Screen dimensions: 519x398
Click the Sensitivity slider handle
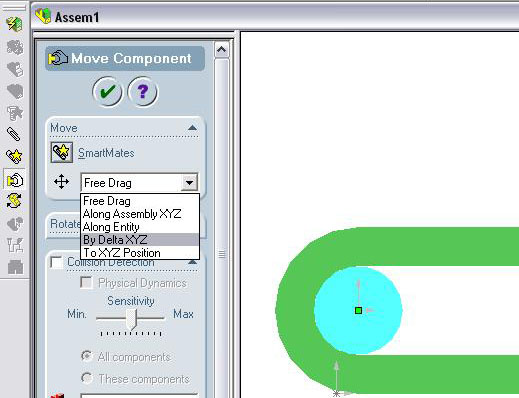pyautogui.click(x=131, y=319)
